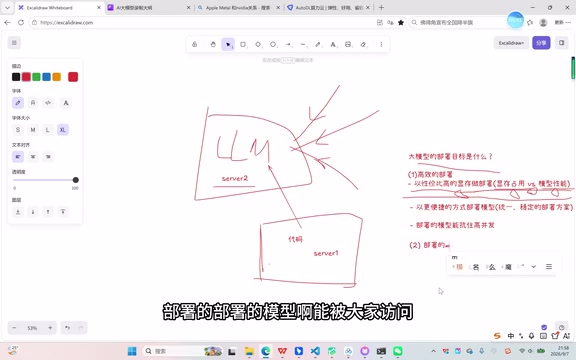This screenshot has width=576, height=360.
Task: Expand the browser tab list chevron
Action: click(x=7, y=7)
